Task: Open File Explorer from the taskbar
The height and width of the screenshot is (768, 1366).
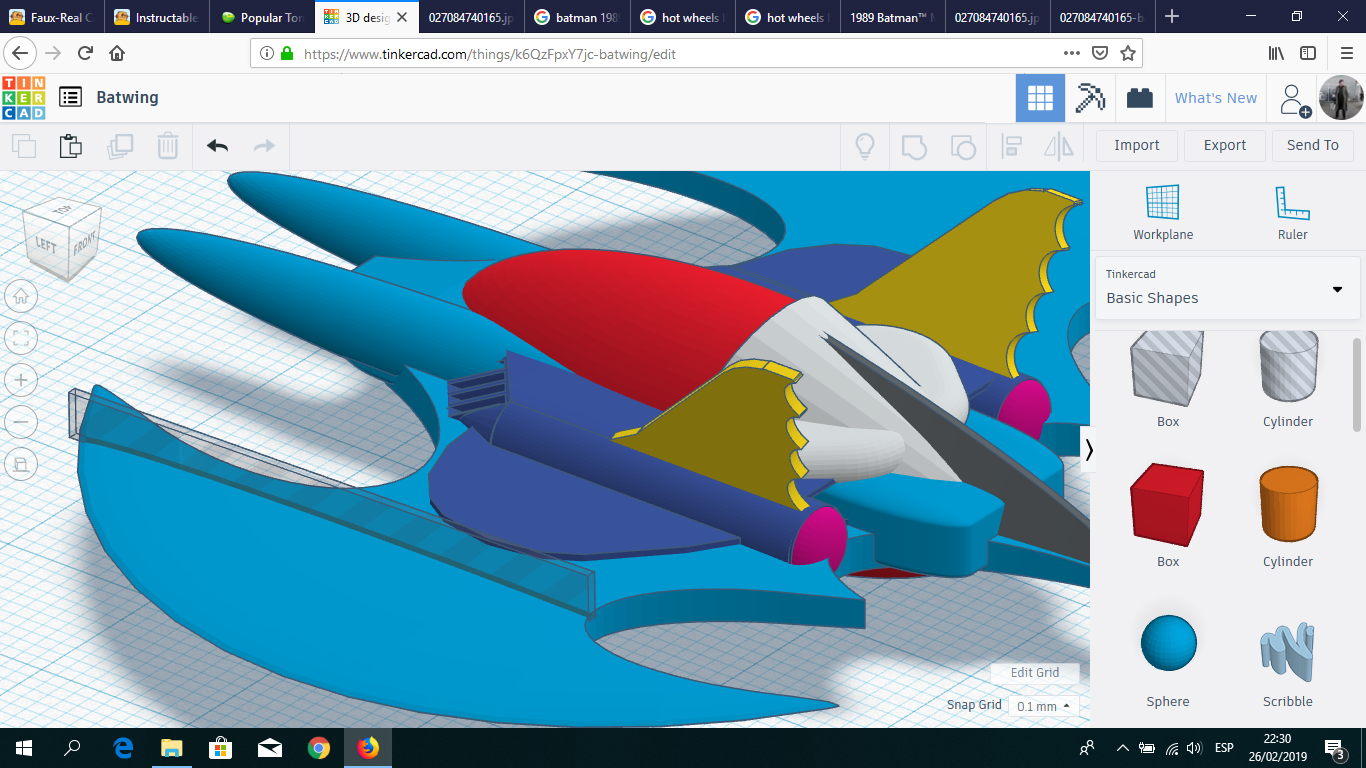Action: 172,747
